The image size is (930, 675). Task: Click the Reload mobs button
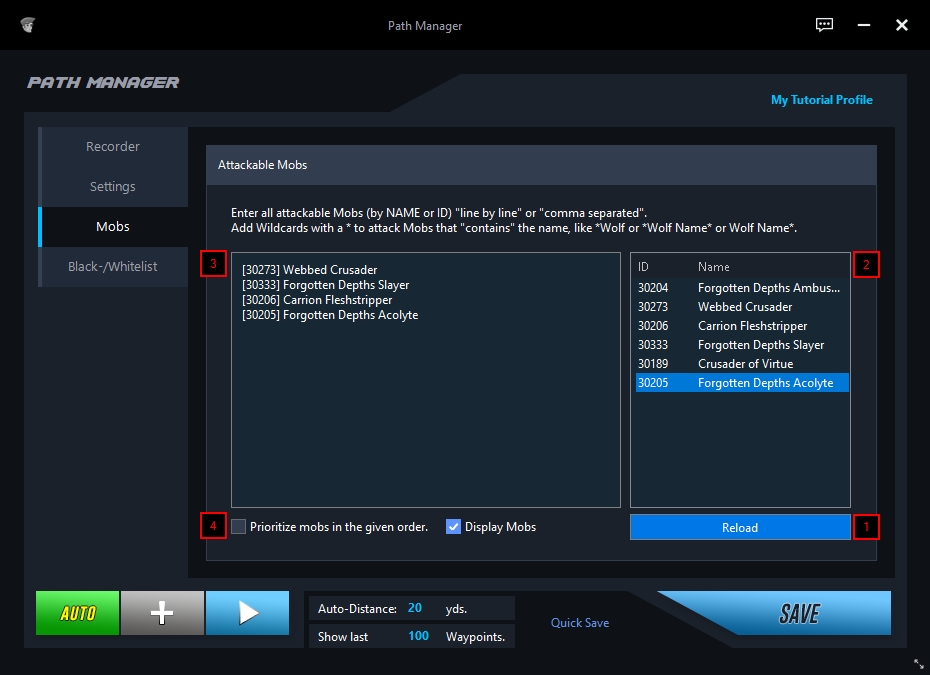[740, 527]
